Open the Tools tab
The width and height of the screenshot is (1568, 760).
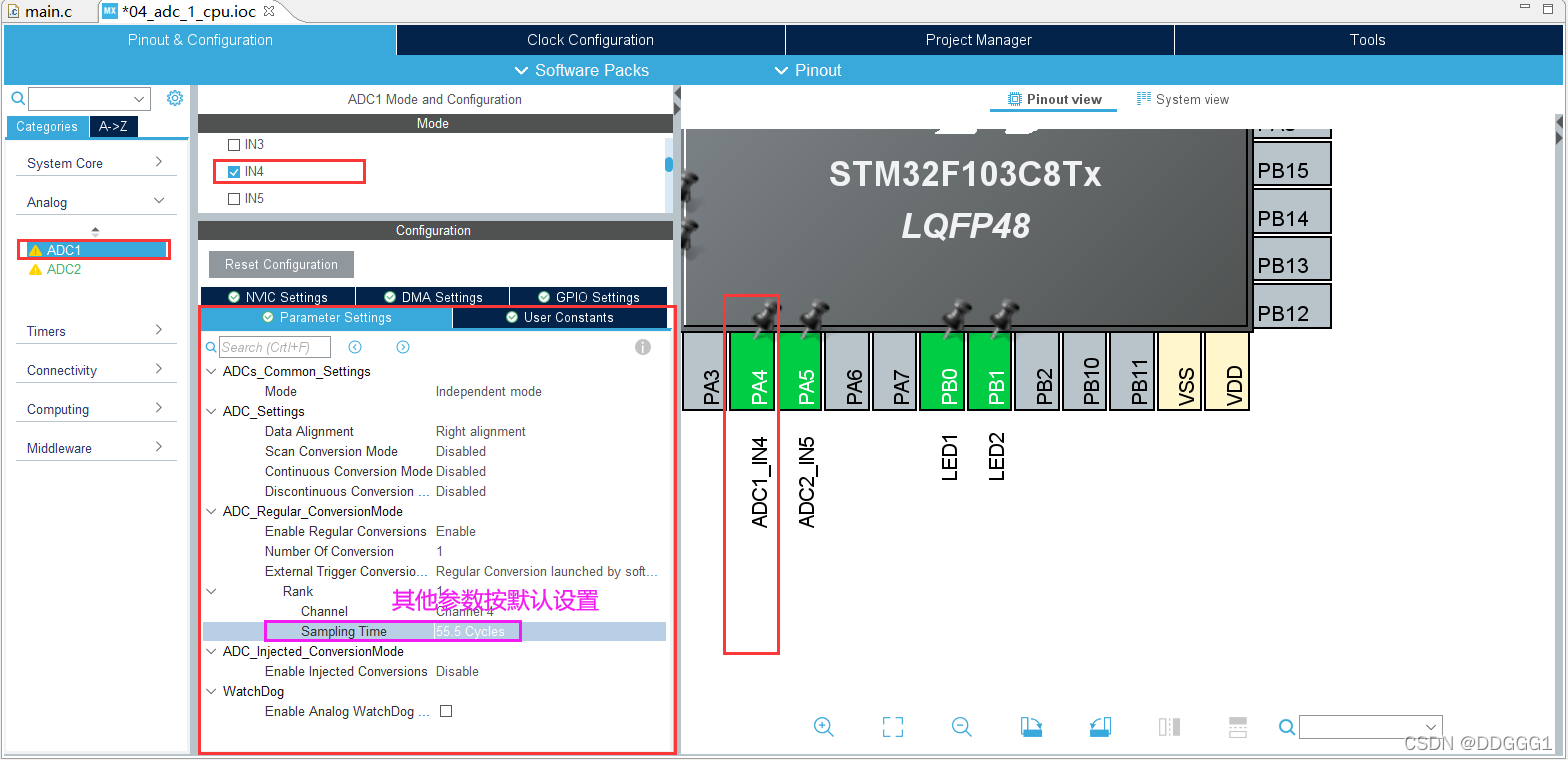pos(1367,40)
